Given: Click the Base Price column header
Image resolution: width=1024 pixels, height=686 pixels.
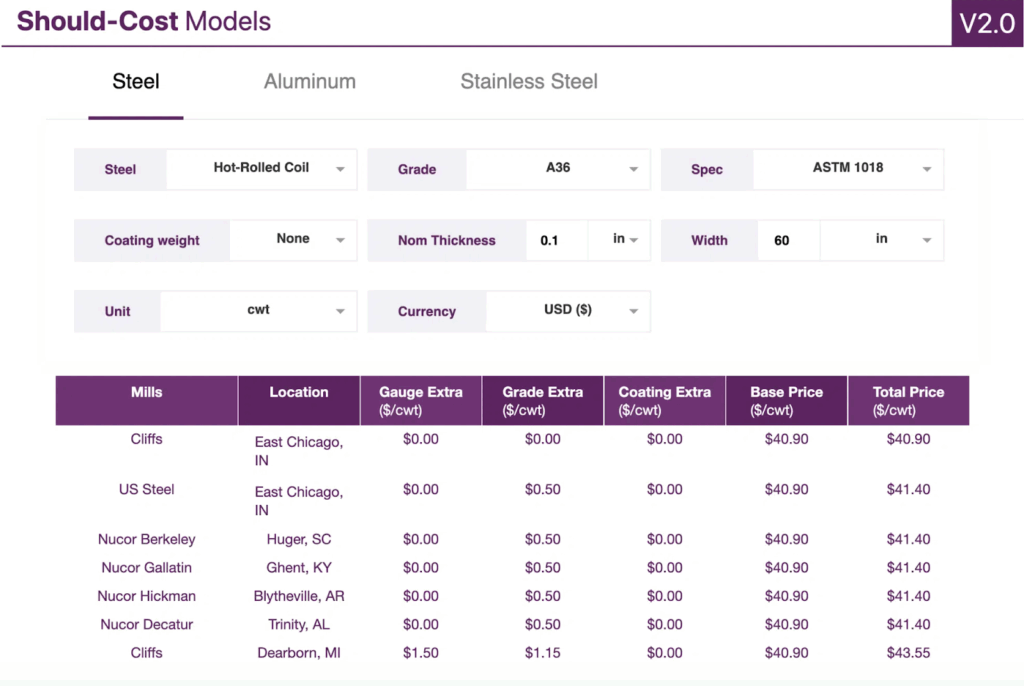Looking at the screenshot, I should pos(786,400).
